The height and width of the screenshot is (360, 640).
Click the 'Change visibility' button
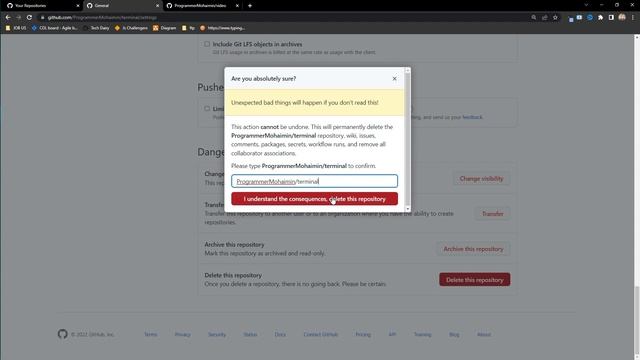(x=481, y=178)
